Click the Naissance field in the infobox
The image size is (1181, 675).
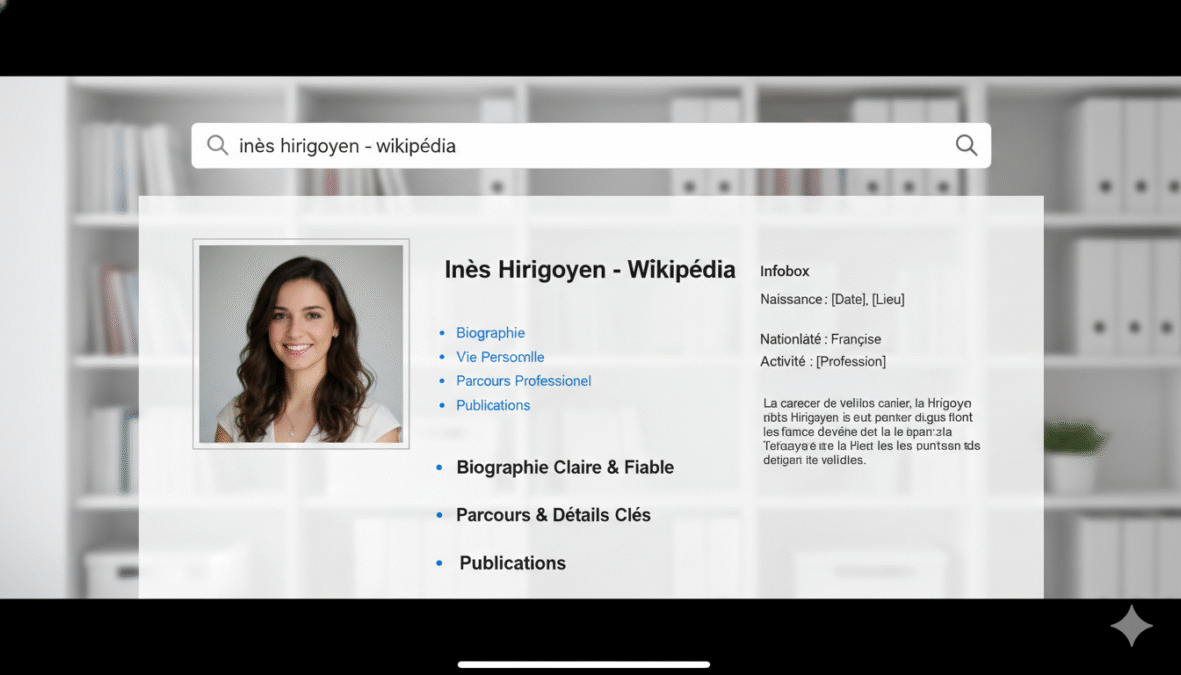coord(833,298)
